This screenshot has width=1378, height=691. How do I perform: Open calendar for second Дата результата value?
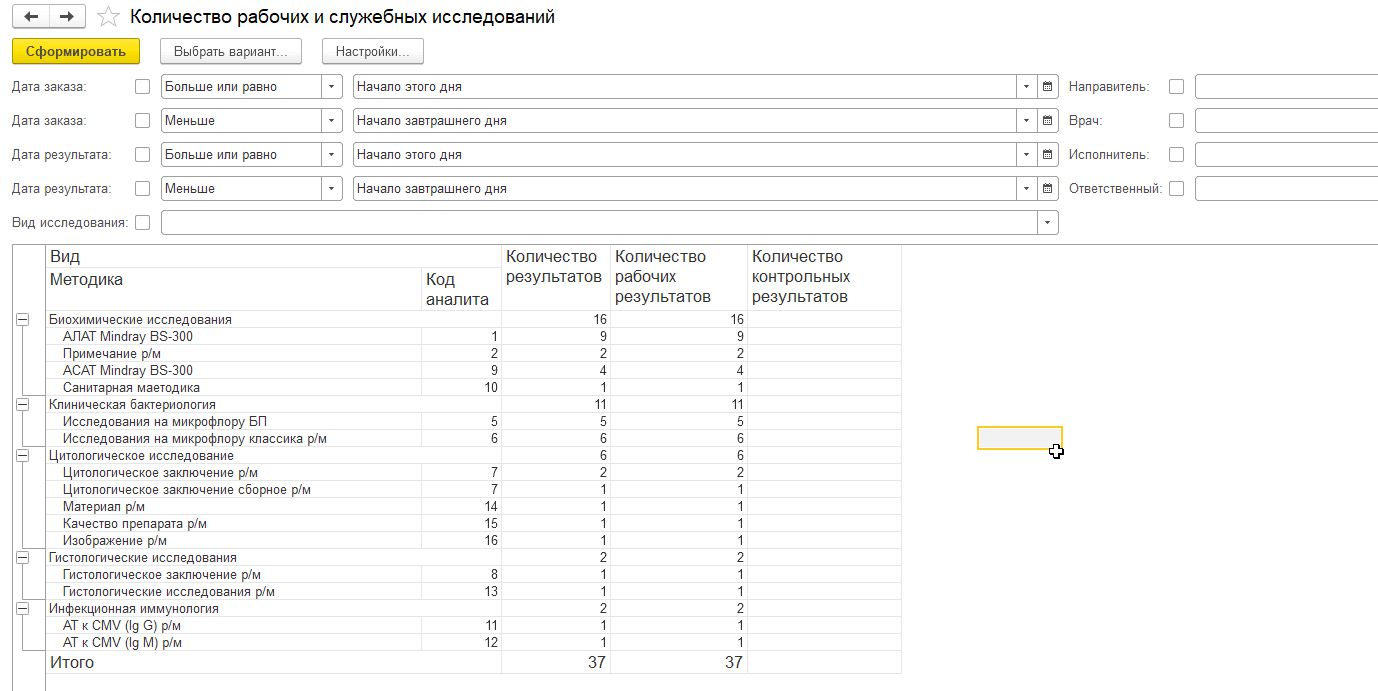(x=1048, y=189)
